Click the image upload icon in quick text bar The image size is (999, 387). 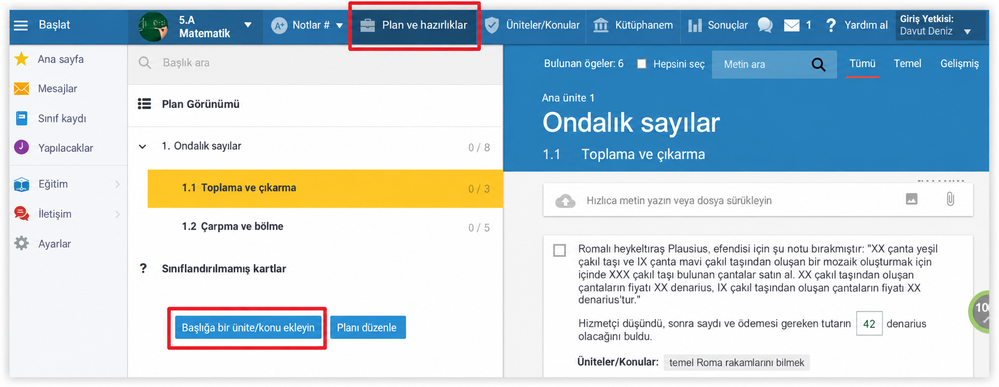pos(912,200)
